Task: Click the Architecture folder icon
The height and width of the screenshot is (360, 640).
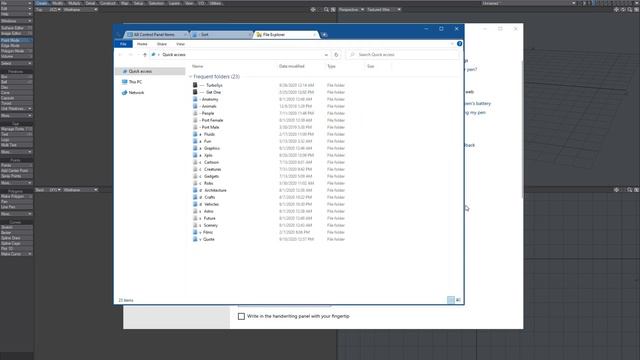Action: (195, 190)
